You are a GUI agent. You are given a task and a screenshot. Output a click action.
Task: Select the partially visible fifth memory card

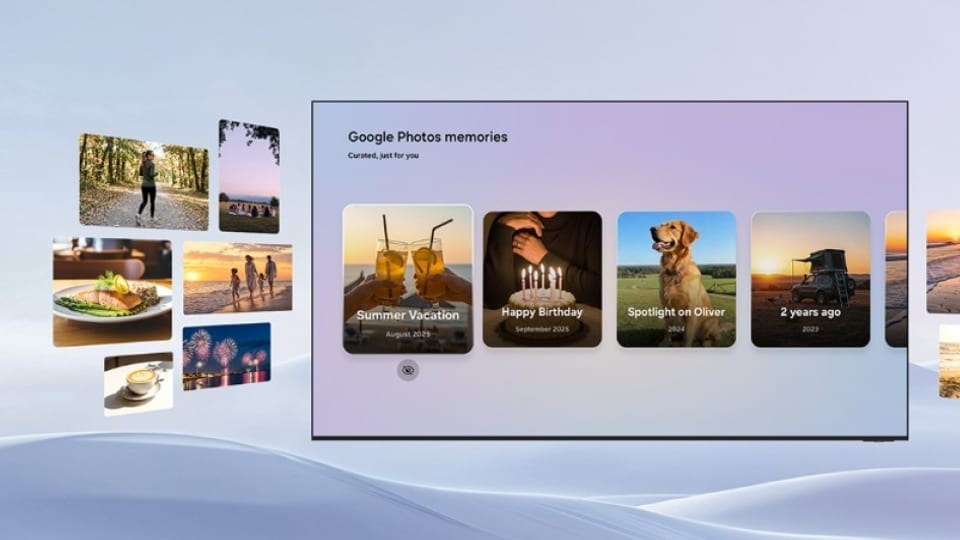(896, 279)
